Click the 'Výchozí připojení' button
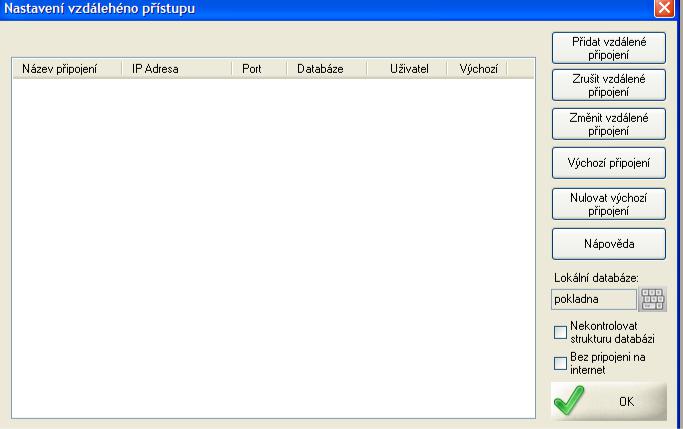 [x=608, y=163]
